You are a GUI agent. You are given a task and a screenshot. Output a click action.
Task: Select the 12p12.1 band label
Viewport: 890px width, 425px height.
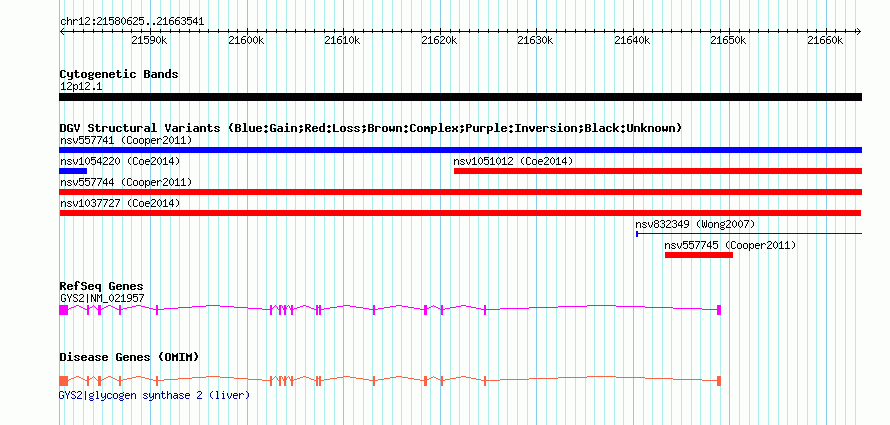click(x=81, y=87)
